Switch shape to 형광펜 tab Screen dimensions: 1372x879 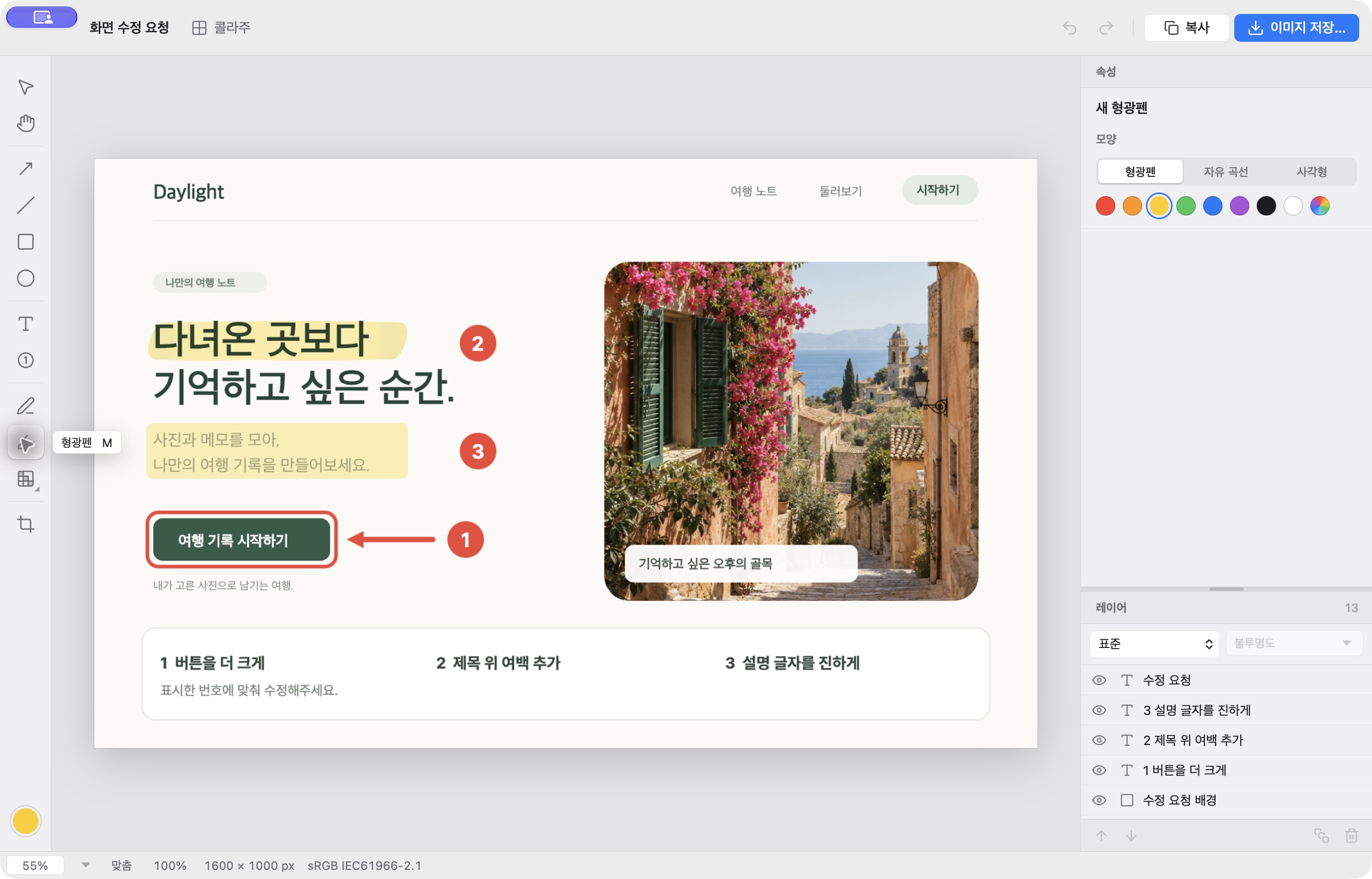click(x=1140, y=172)
